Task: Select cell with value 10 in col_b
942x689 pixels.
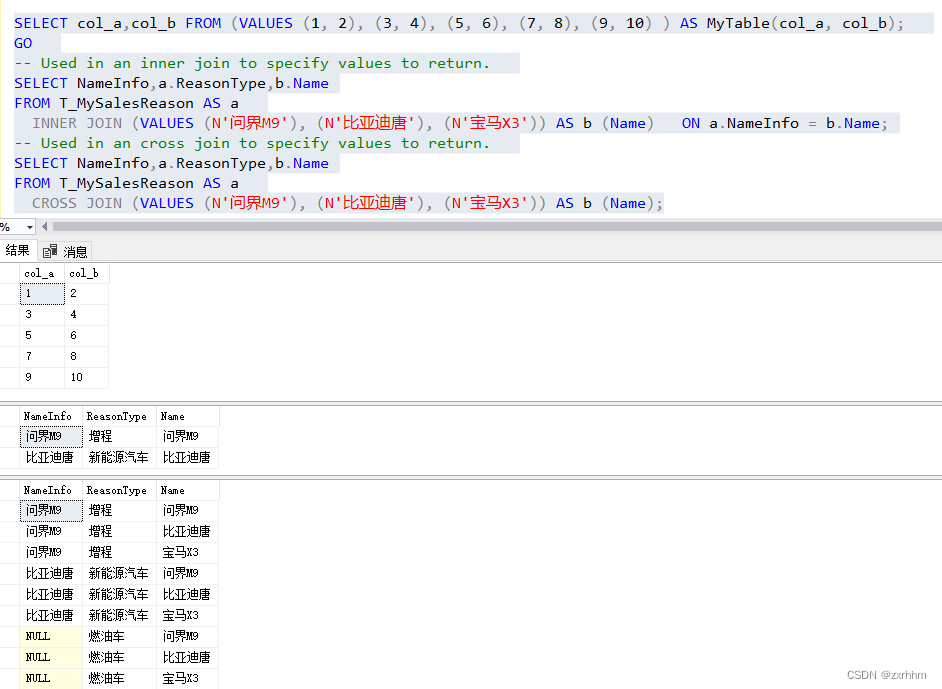Action: [x=87, y=377]
